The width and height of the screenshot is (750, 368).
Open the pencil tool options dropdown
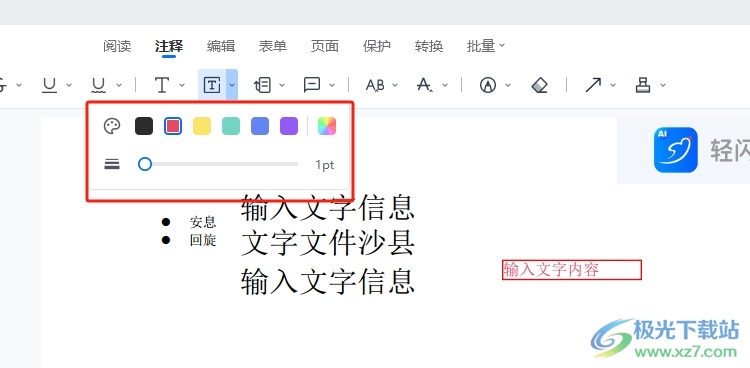coord(508,85)
